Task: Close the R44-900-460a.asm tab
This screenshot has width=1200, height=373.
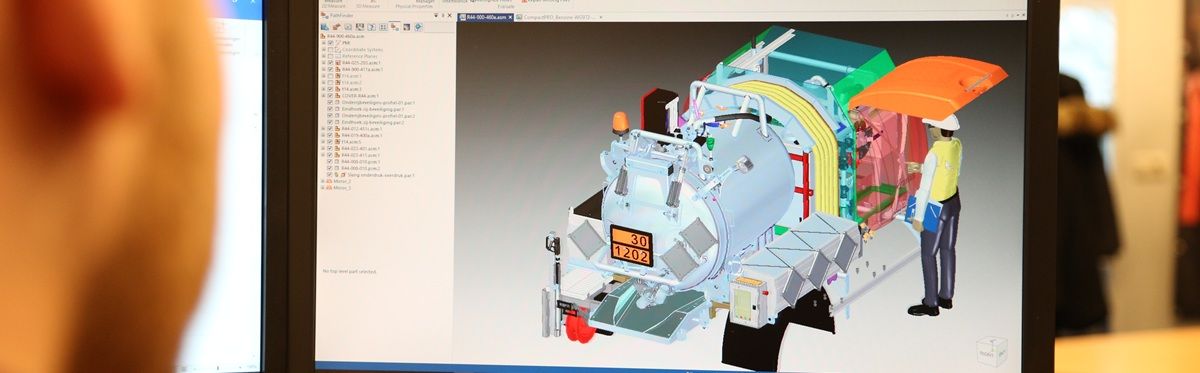Action: pyautogui.click(x=511, y=17)
